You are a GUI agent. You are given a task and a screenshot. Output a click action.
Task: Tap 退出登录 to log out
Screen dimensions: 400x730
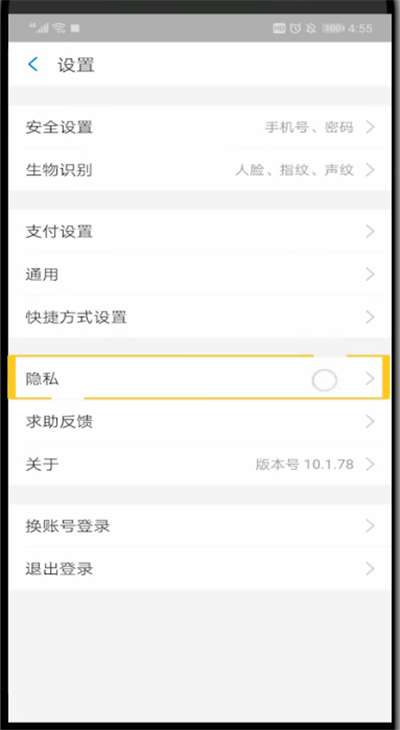200,568
